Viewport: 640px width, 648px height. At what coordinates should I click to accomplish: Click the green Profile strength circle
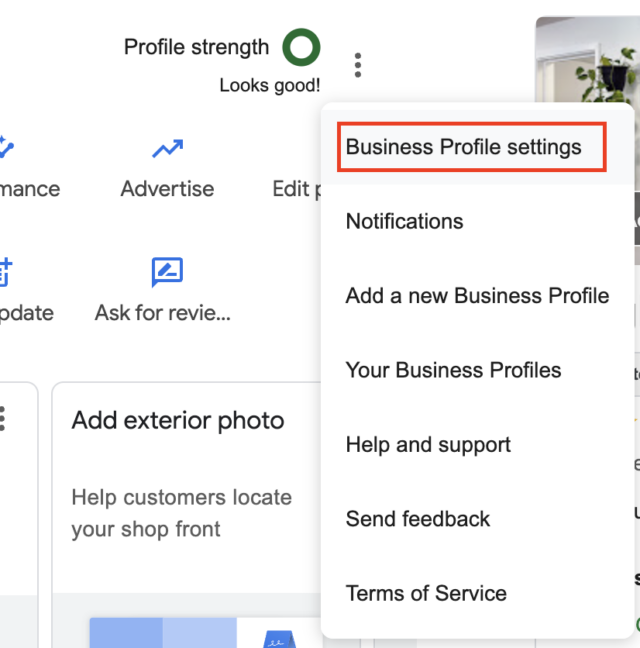(x=301, y=47)
